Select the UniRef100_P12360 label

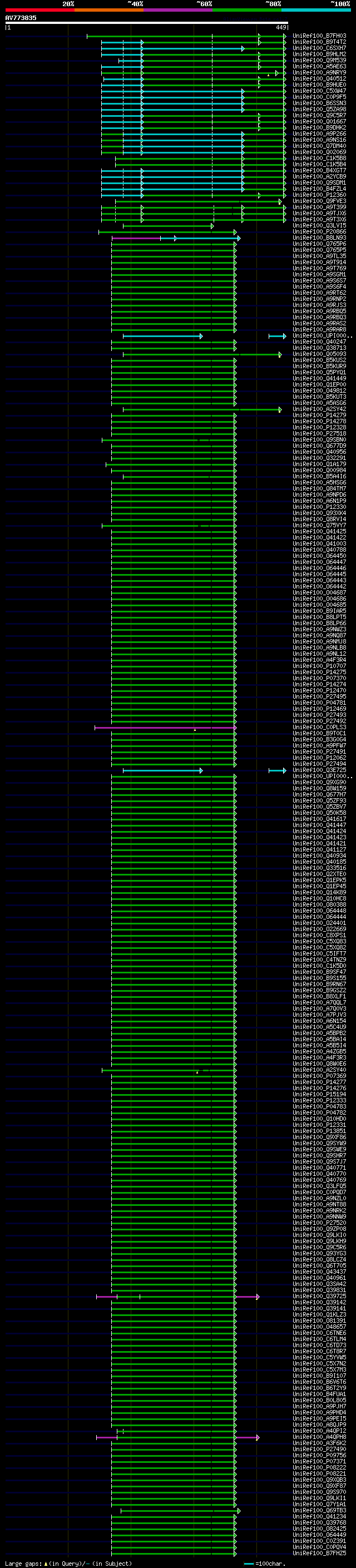[x=319, y=195]
